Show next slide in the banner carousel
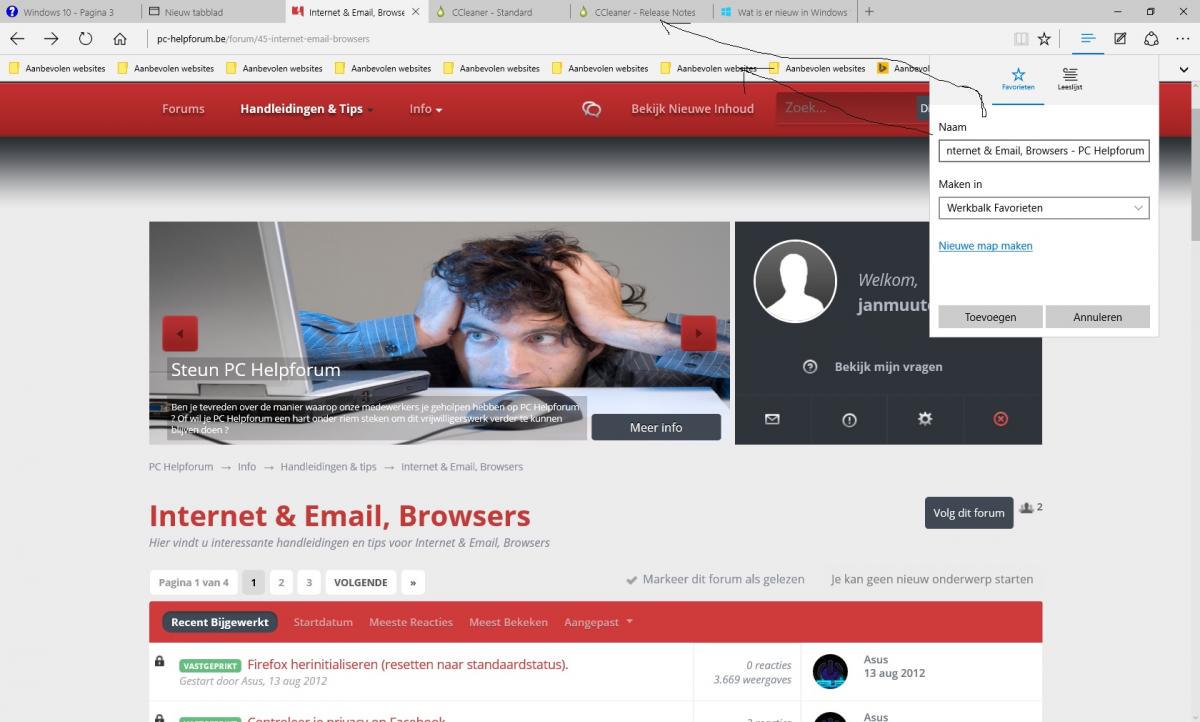 (x=699, y=333)
